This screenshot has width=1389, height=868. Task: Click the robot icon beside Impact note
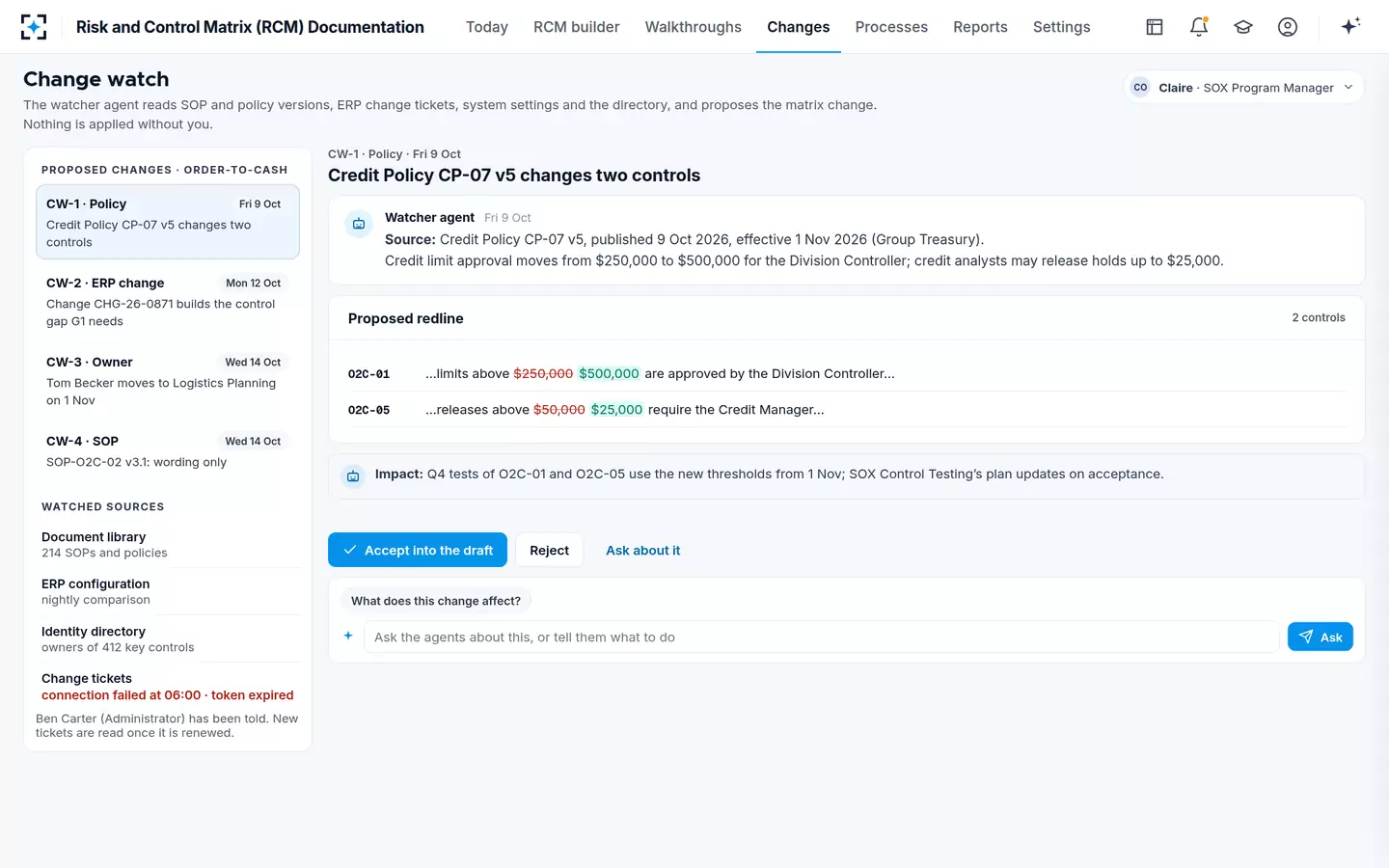point(353,475)
